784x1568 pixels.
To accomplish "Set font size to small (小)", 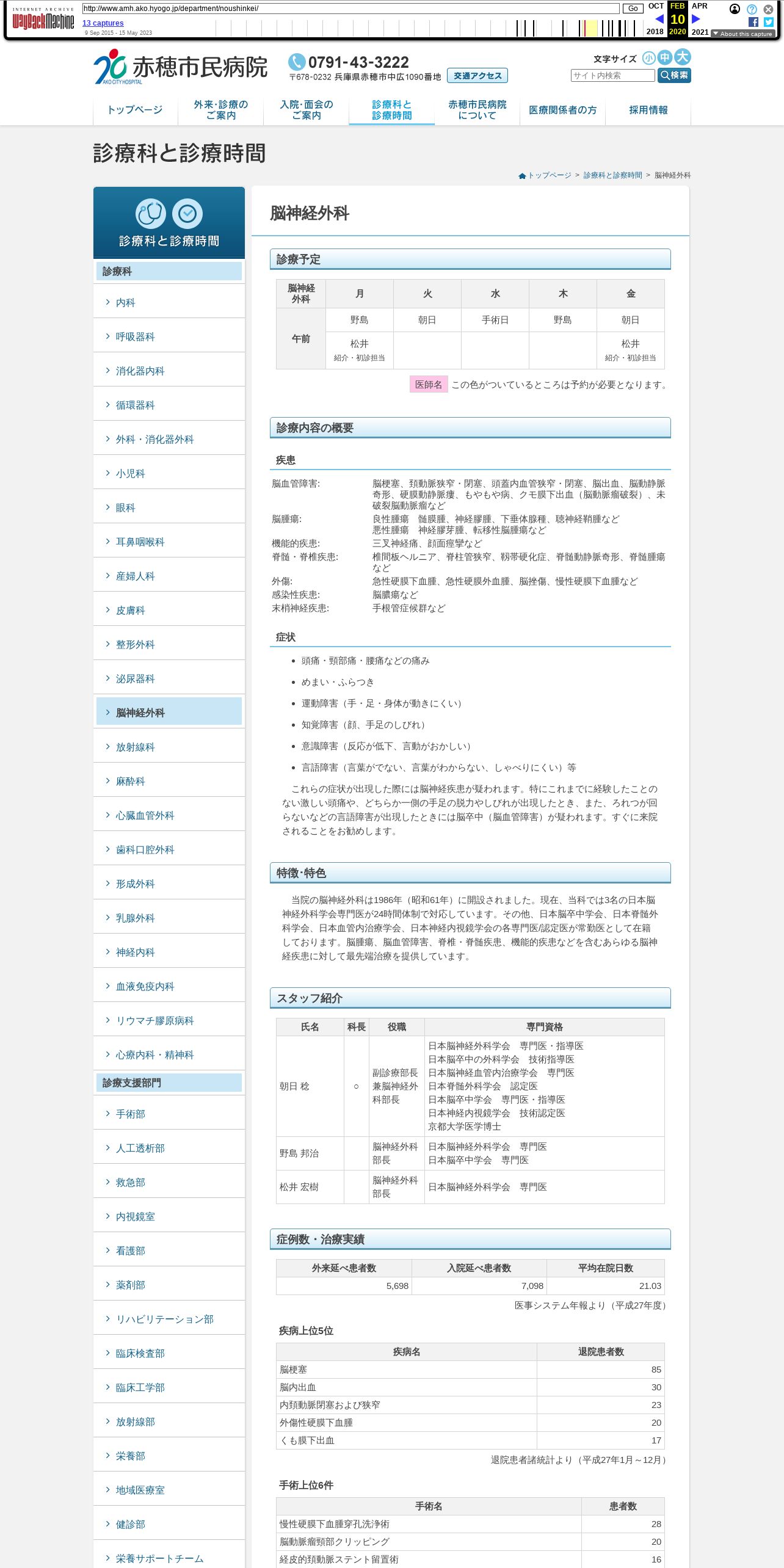I will [x=648, y=58].
